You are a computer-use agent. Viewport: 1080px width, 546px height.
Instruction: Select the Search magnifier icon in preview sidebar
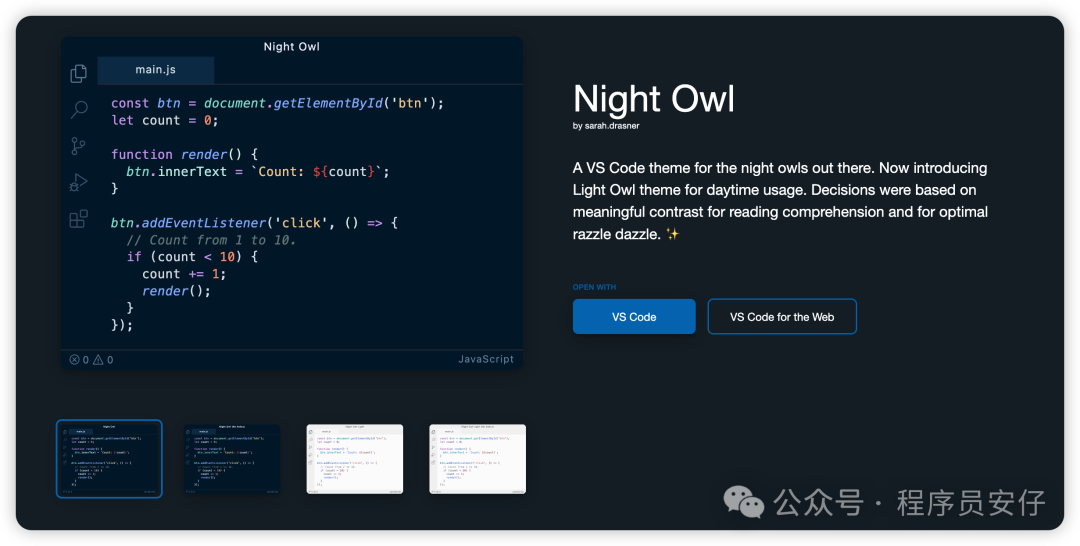point(79,109)
